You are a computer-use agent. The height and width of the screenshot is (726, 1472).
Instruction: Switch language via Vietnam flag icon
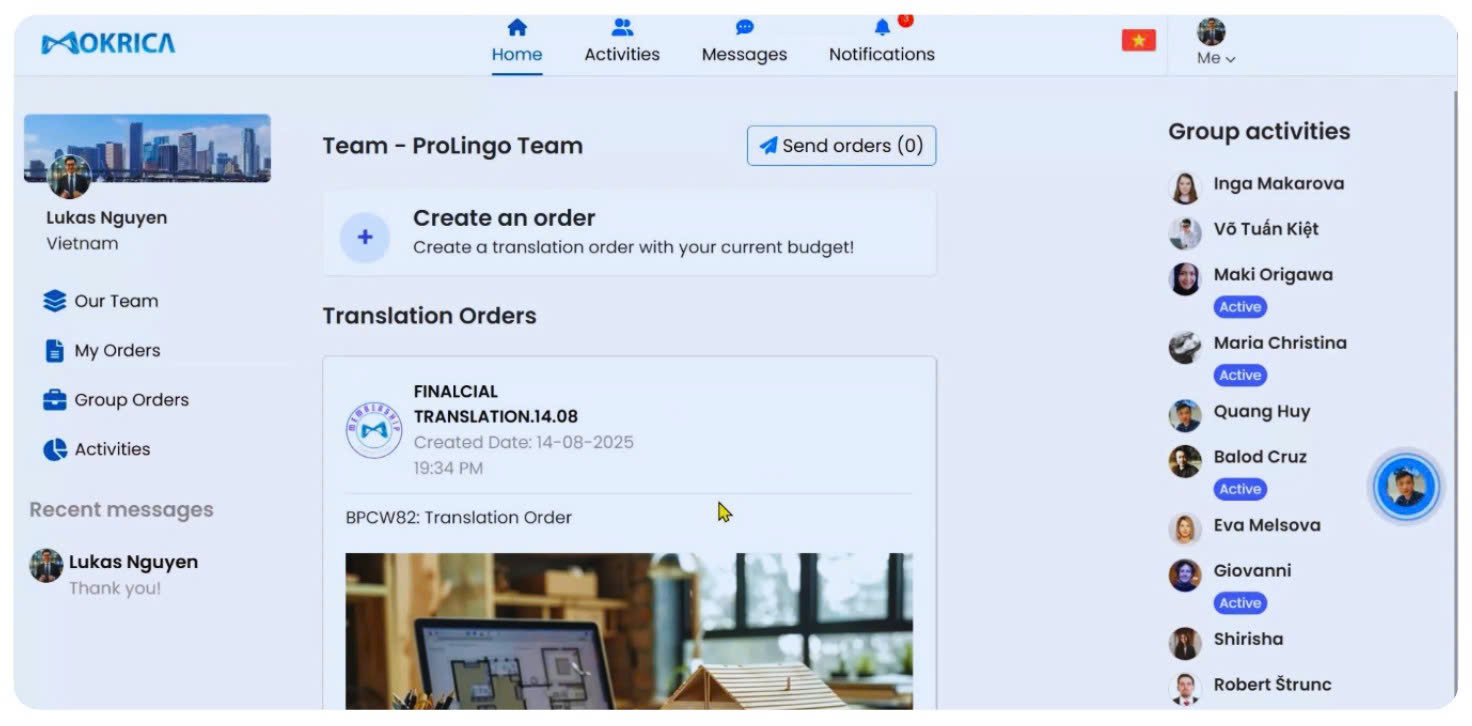point(1139,40)
